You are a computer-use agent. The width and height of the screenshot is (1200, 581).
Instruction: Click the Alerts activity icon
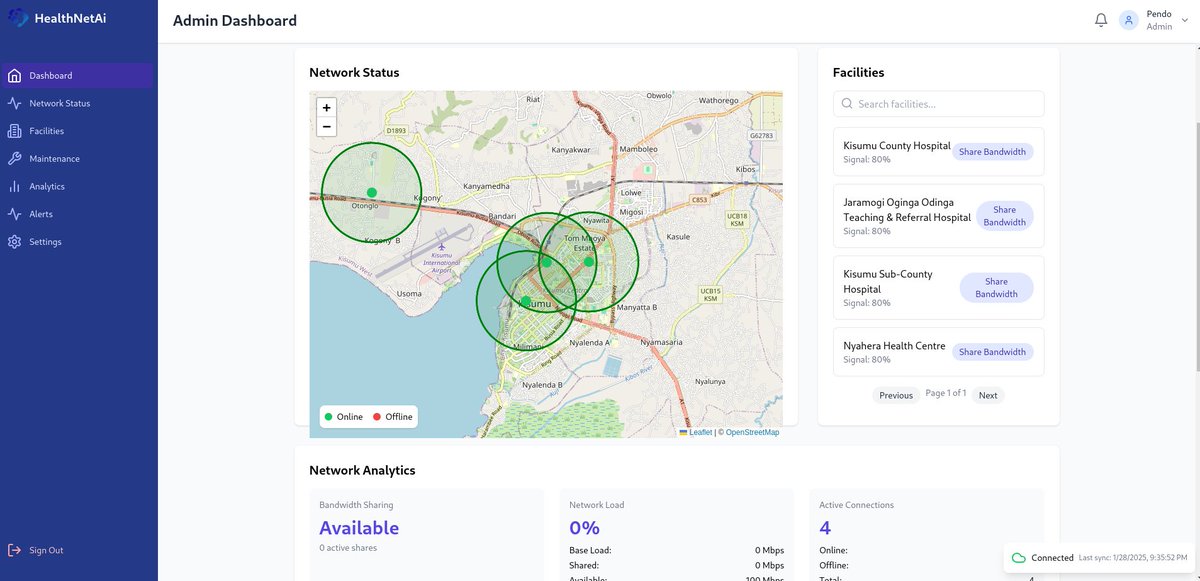(x=14, y=214)
